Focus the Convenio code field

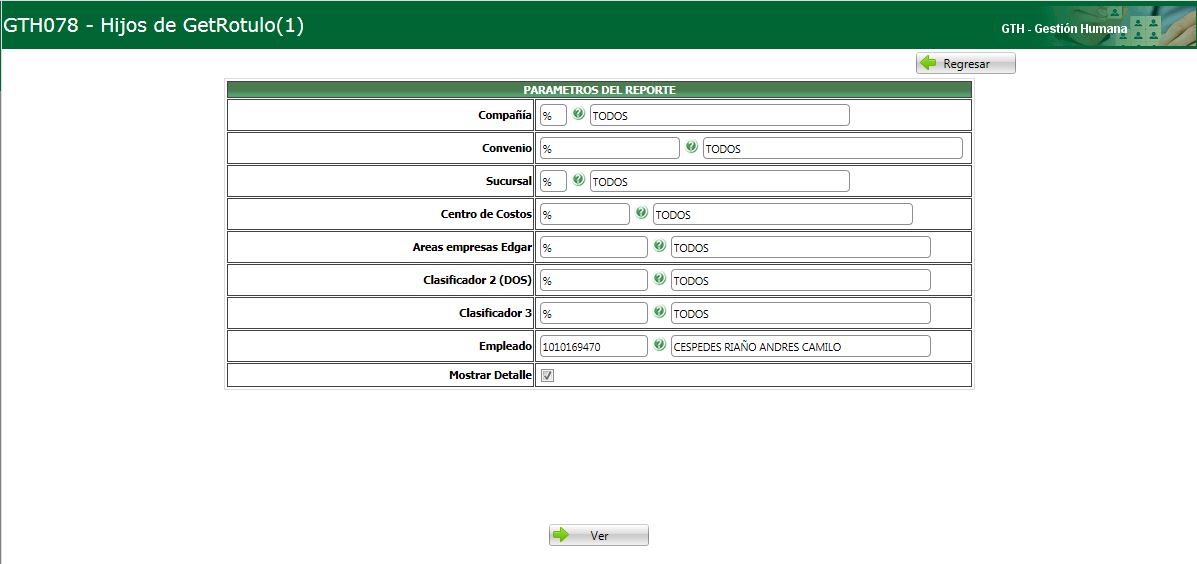point(609,148)
